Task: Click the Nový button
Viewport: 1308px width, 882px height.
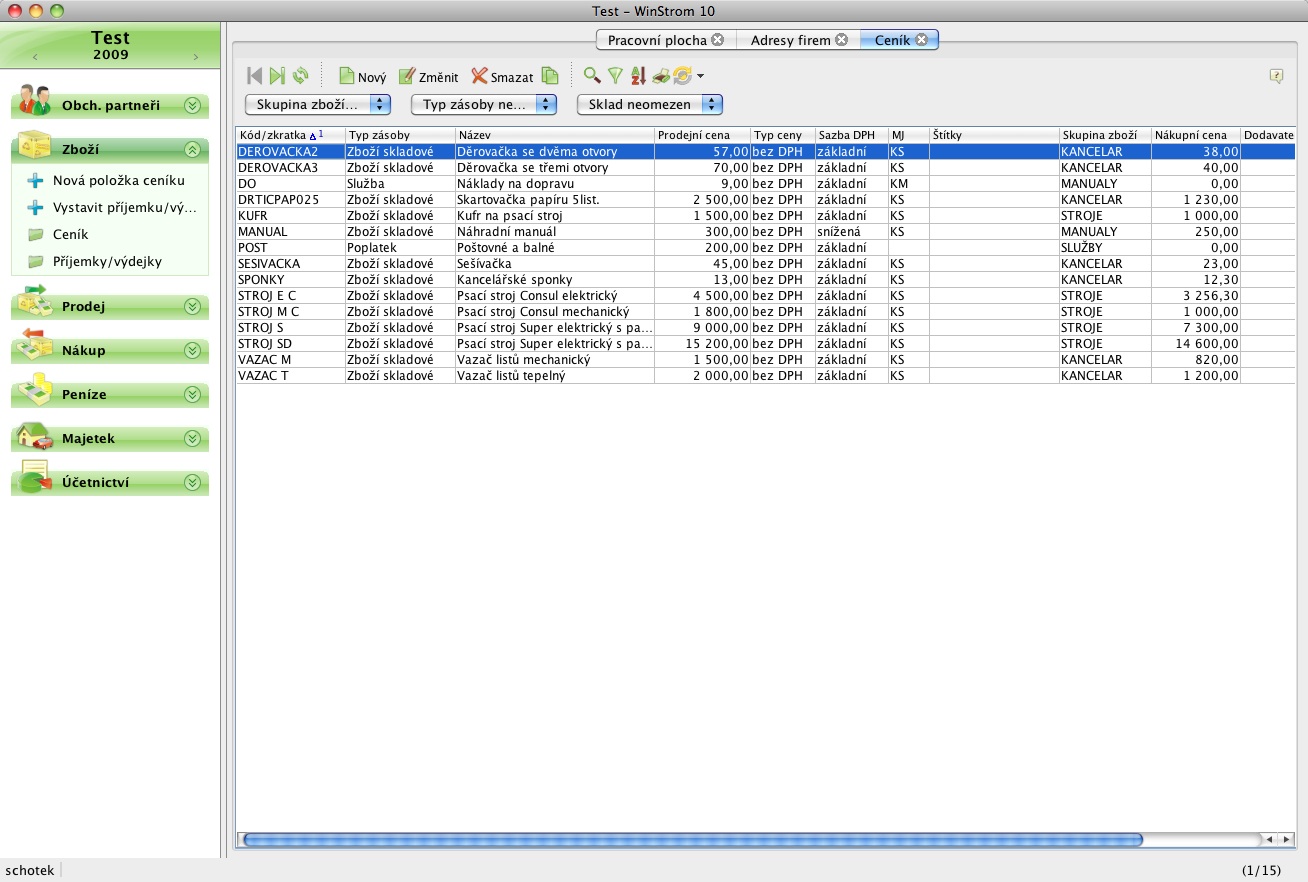Action: pos(362,77)
